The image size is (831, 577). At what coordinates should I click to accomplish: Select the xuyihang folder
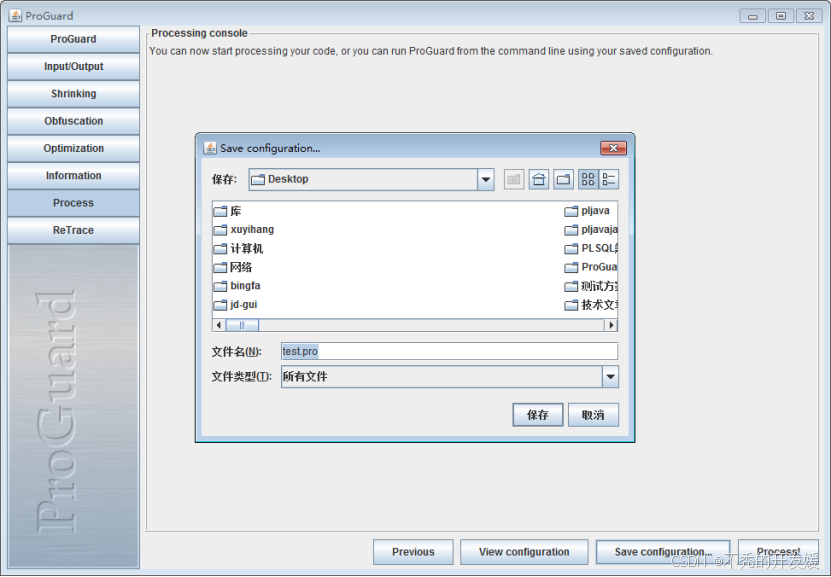244,230
